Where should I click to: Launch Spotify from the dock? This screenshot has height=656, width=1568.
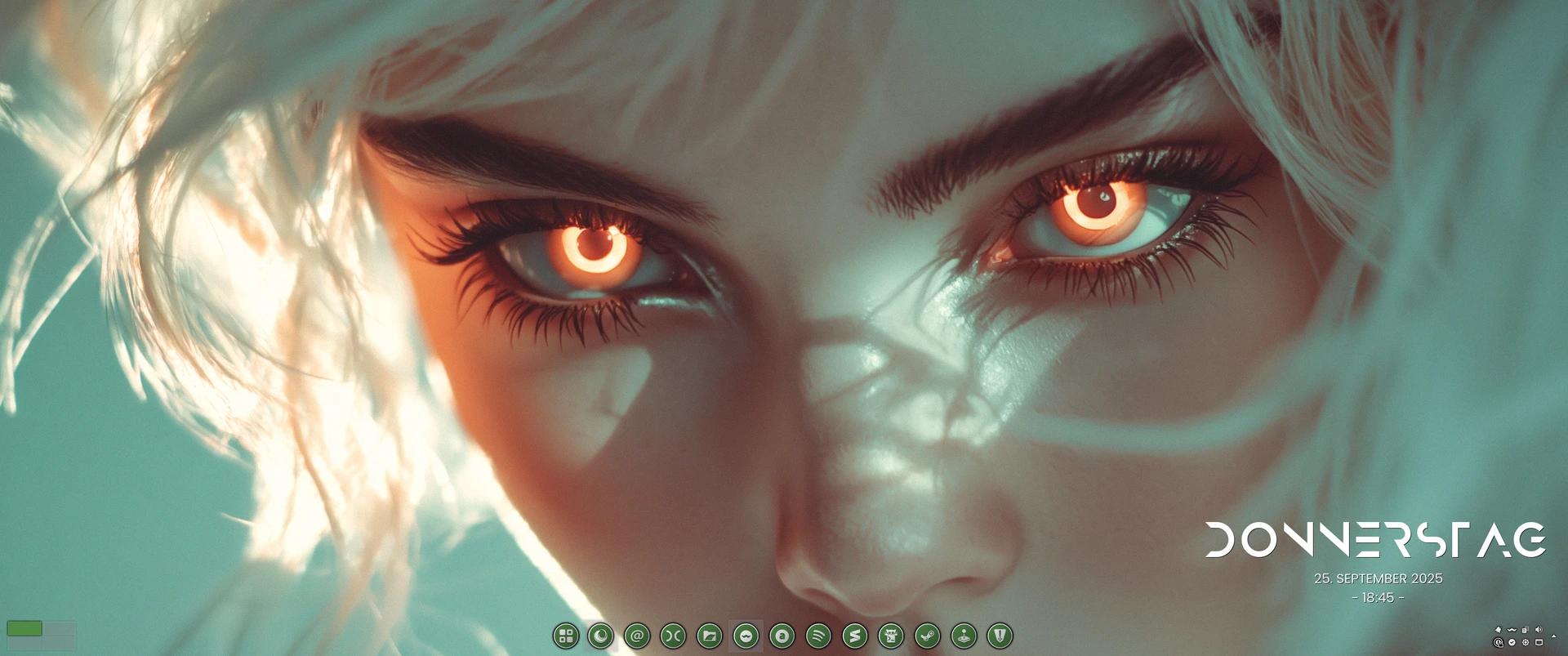pyautogui.click(x=818, y=636)
